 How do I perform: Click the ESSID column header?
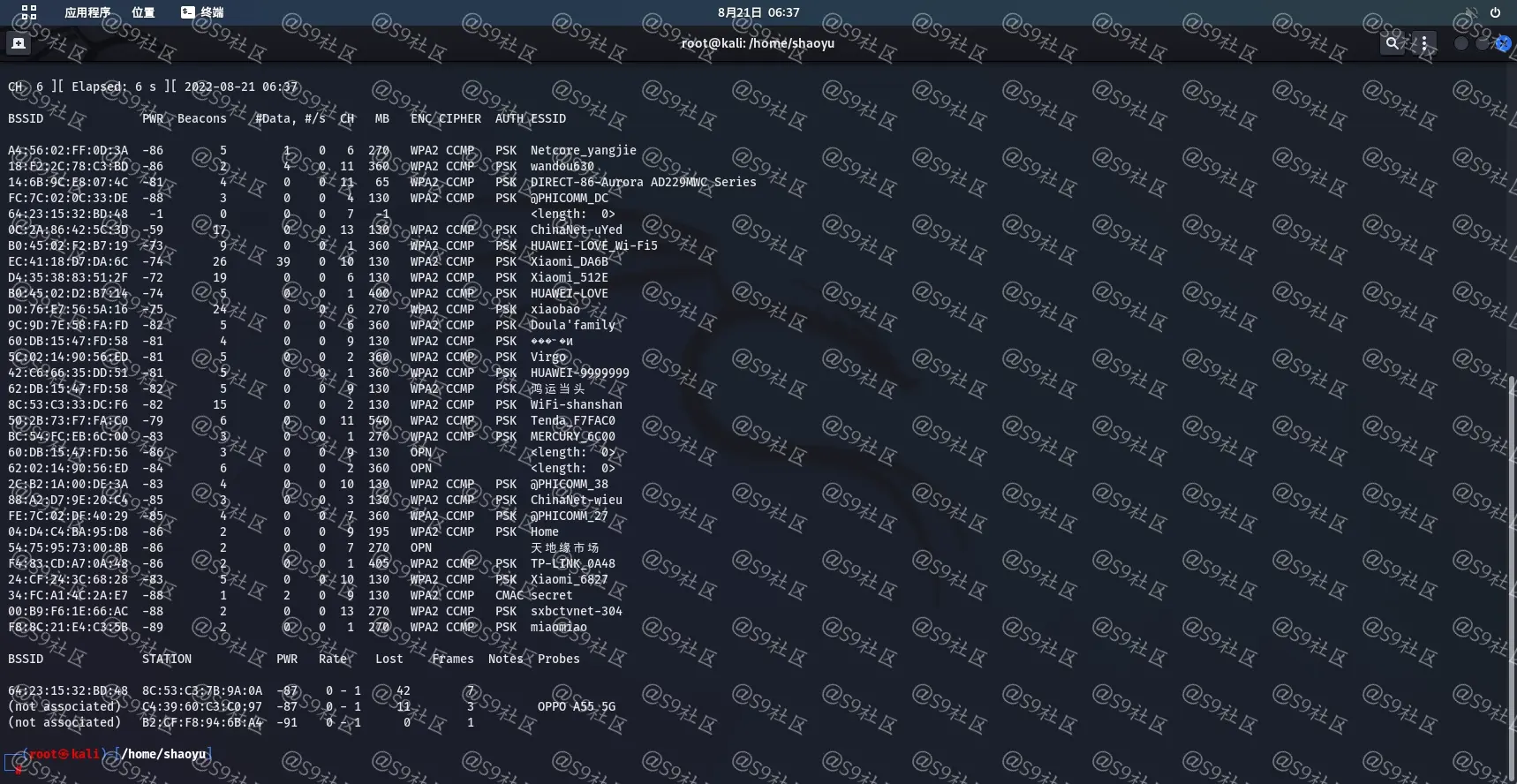coord(547,118)
